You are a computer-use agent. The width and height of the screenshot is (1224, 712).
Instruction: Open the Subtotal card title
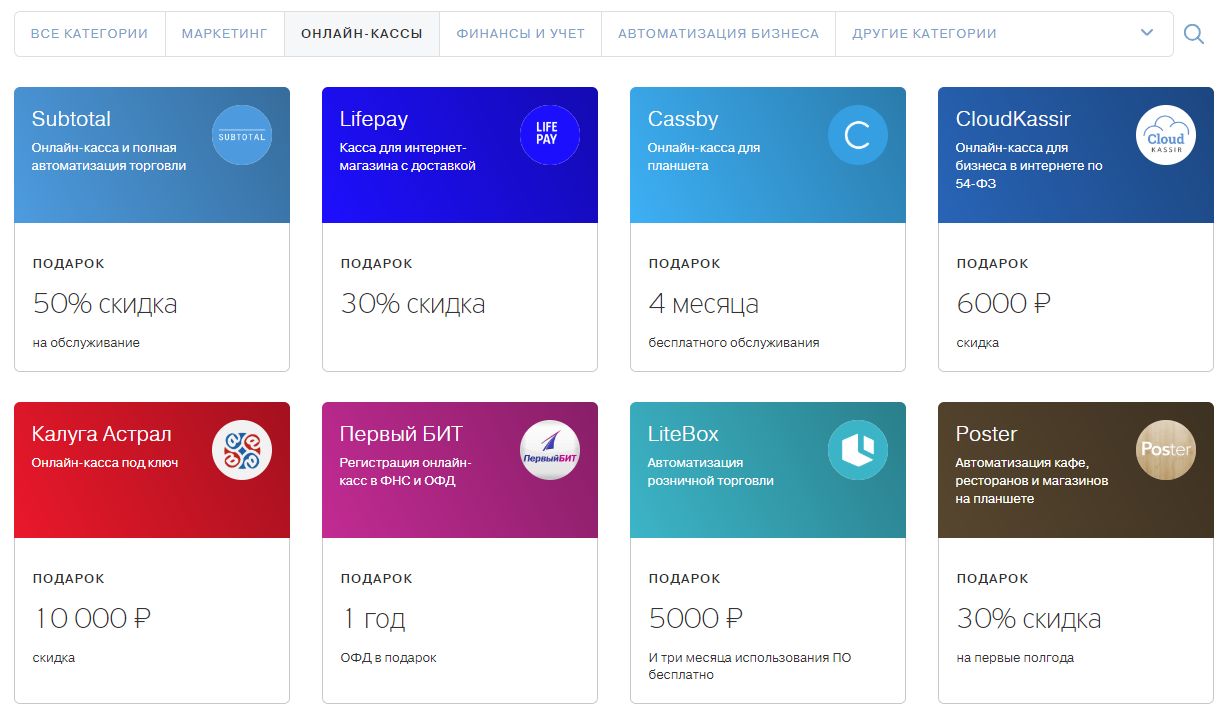point(71,119)
